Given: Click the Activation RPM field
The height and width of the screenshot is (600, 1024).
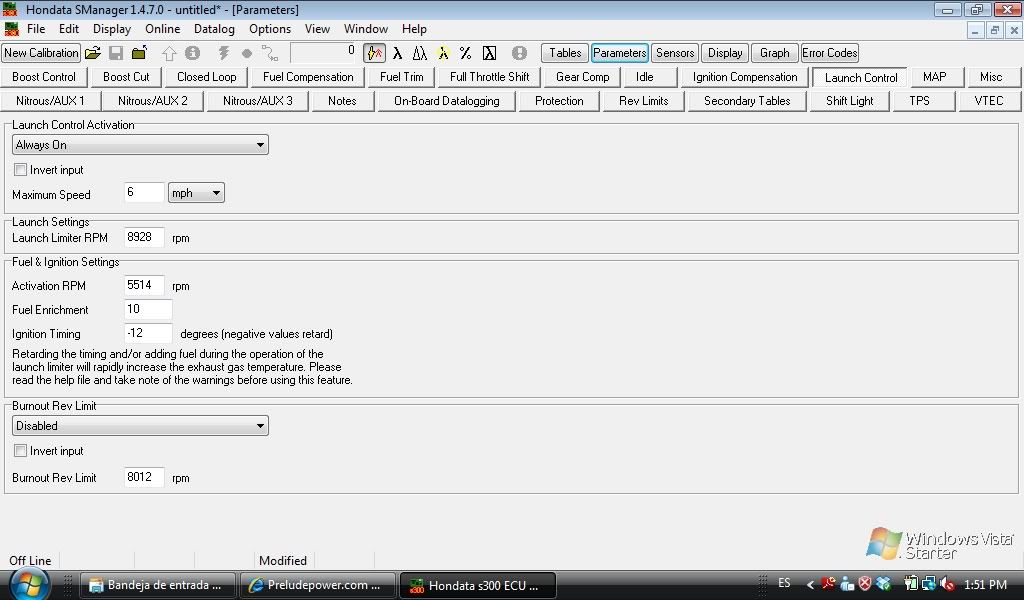Looking at the screenshot, I should (x=144, y=285).
